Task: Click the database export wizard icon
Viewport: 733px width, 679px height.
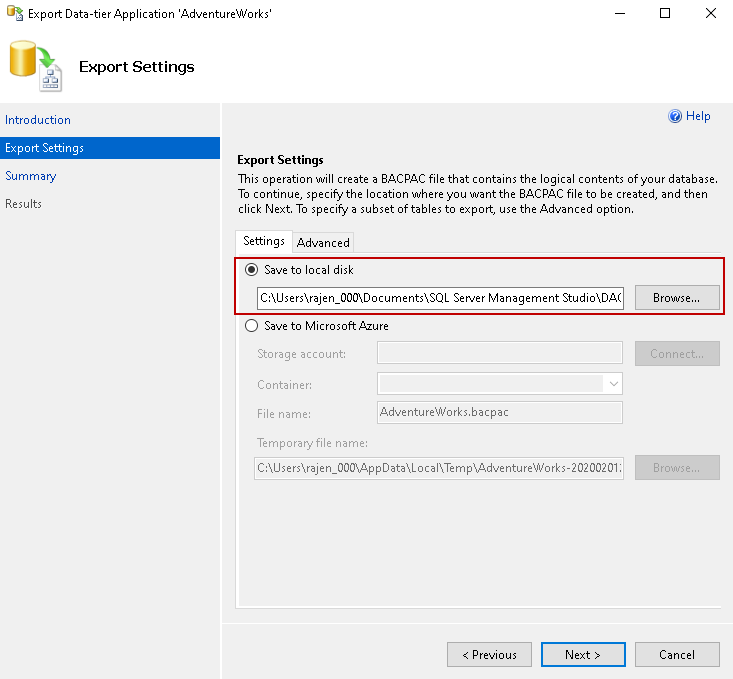Action: click(35, 67)
